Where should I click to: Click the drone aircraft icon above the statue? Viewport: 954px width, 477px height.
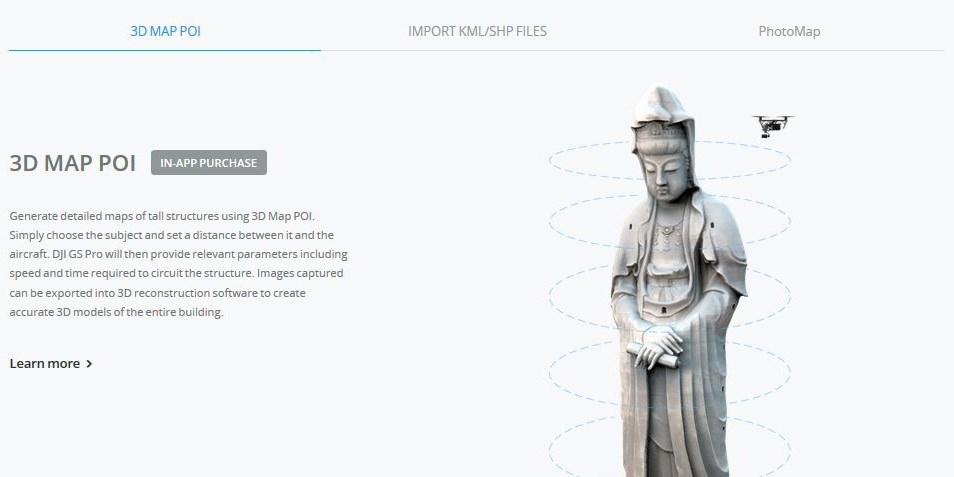click(x=773, y=126)
